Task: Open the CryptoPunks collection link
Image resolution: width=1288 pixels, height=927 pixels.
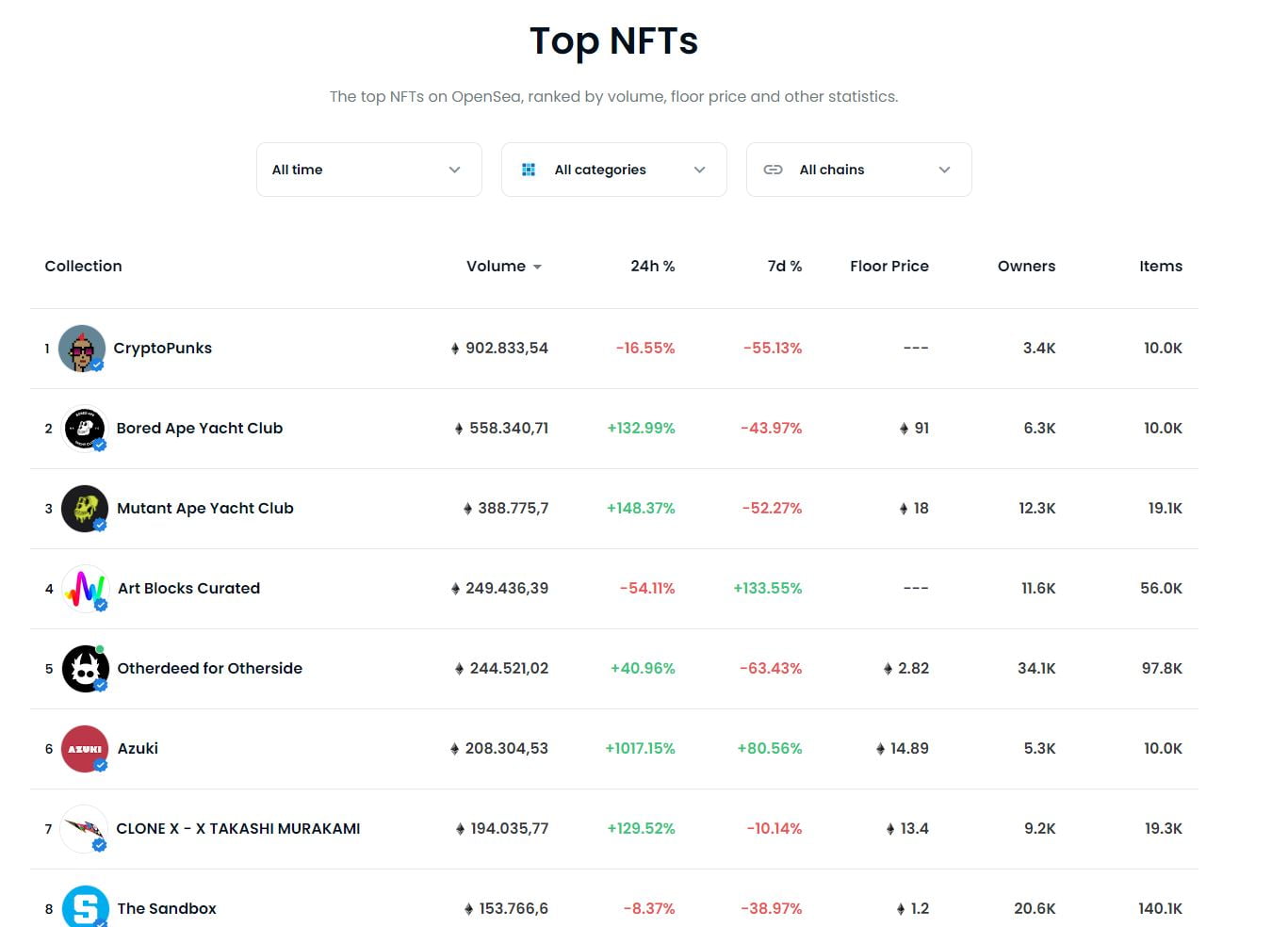Action: [163, 349]
